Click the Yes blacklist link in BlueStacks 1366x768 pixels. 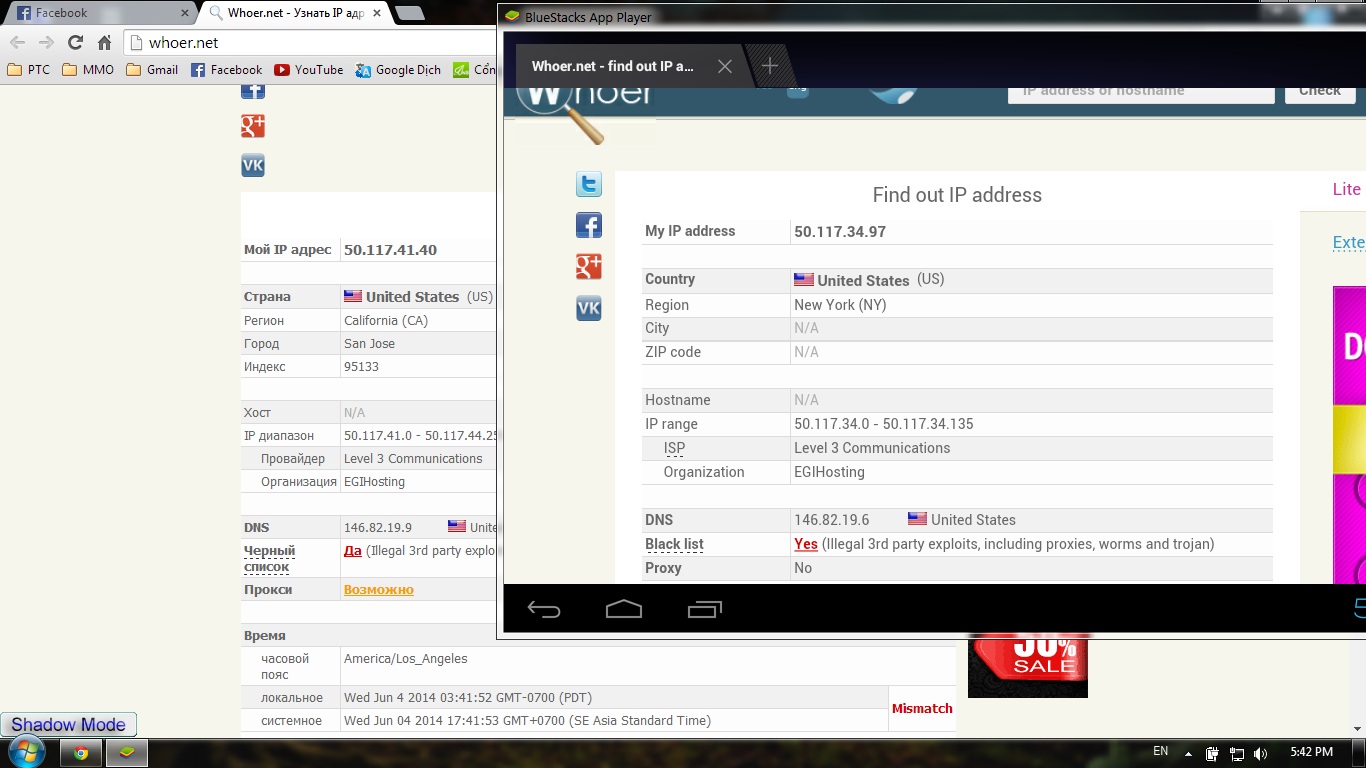(x=806, y=544)
